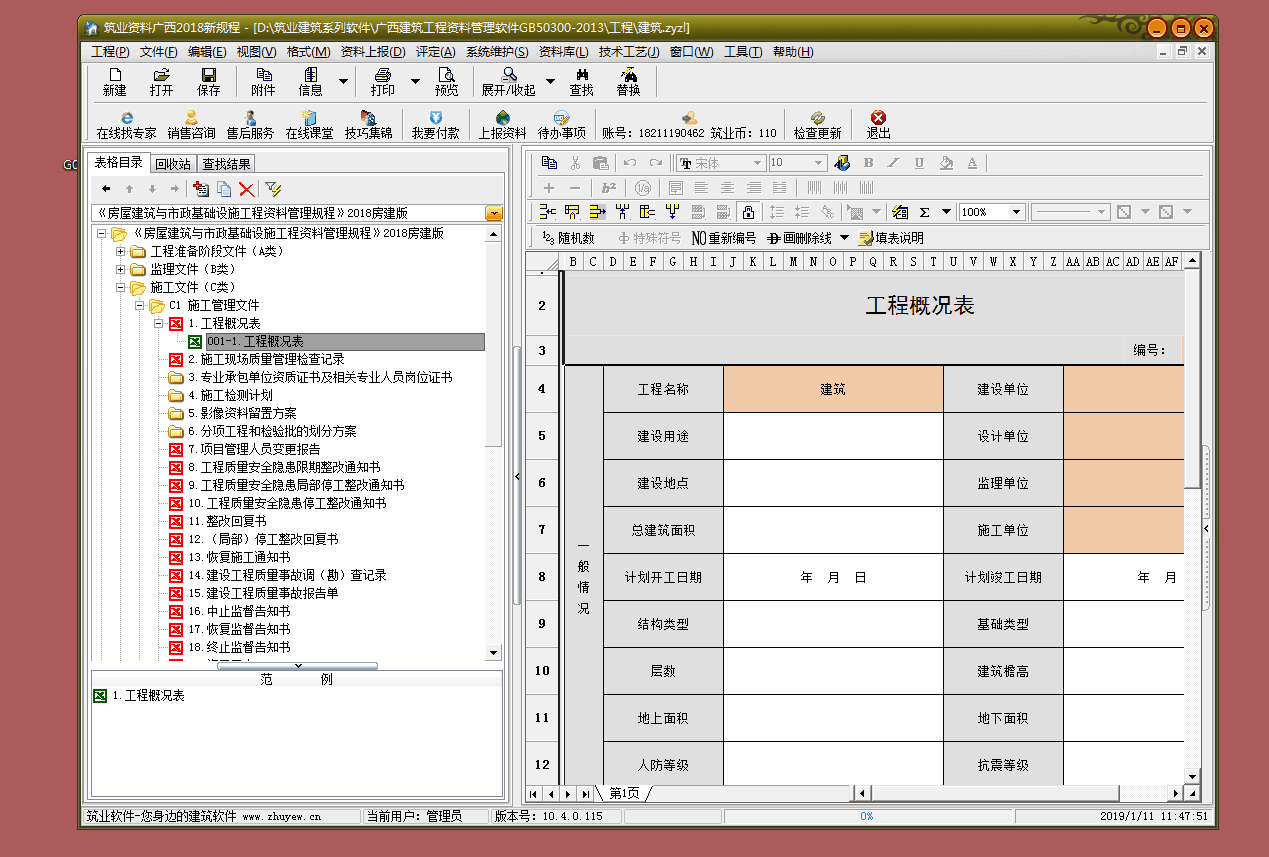Toggle bold formatting
This screenshot has height=857, width=1269.
click(868, 163)
